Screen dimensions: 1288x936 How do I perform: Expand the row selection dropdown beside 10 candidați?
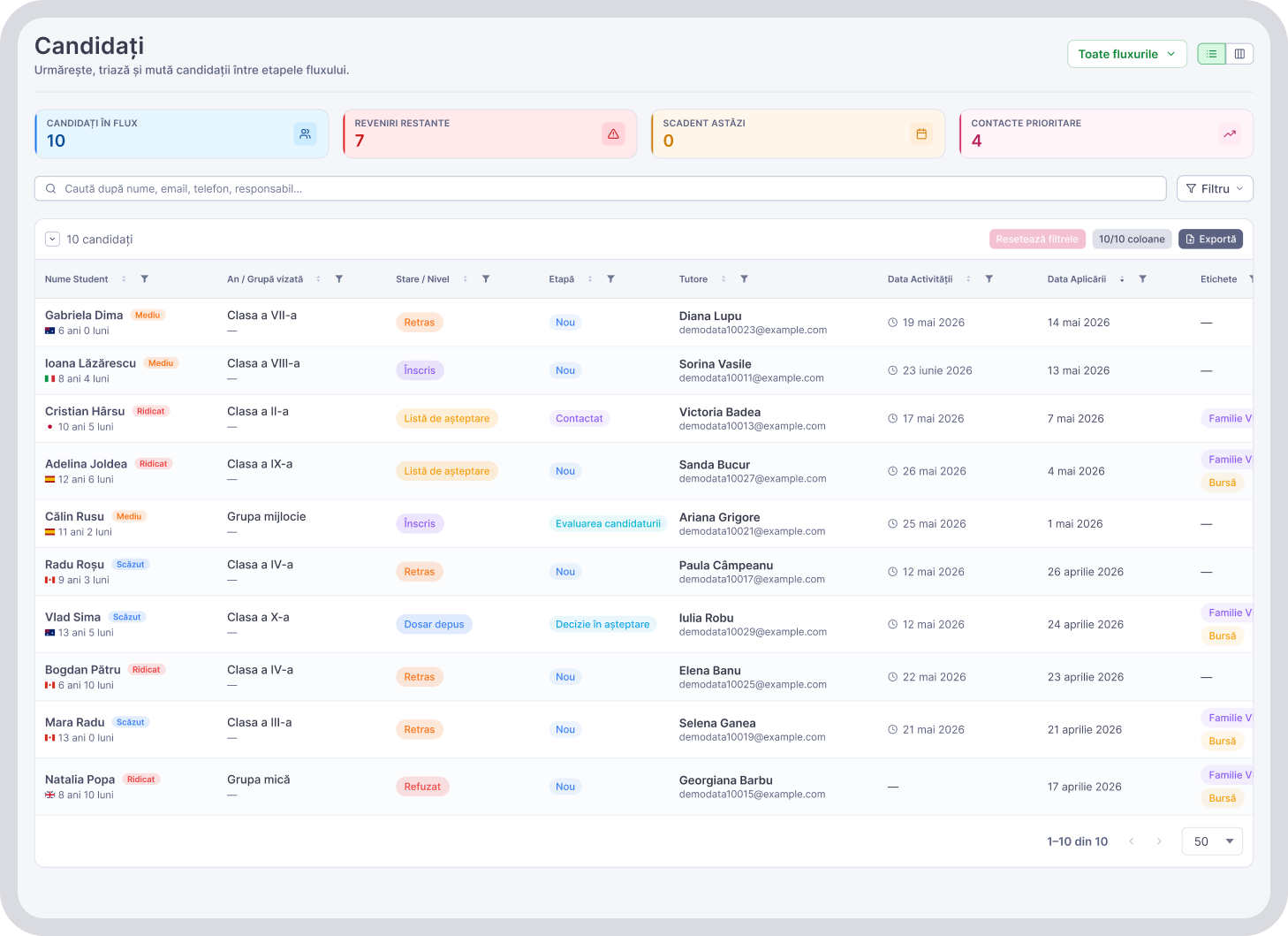[x=52, y=240]
